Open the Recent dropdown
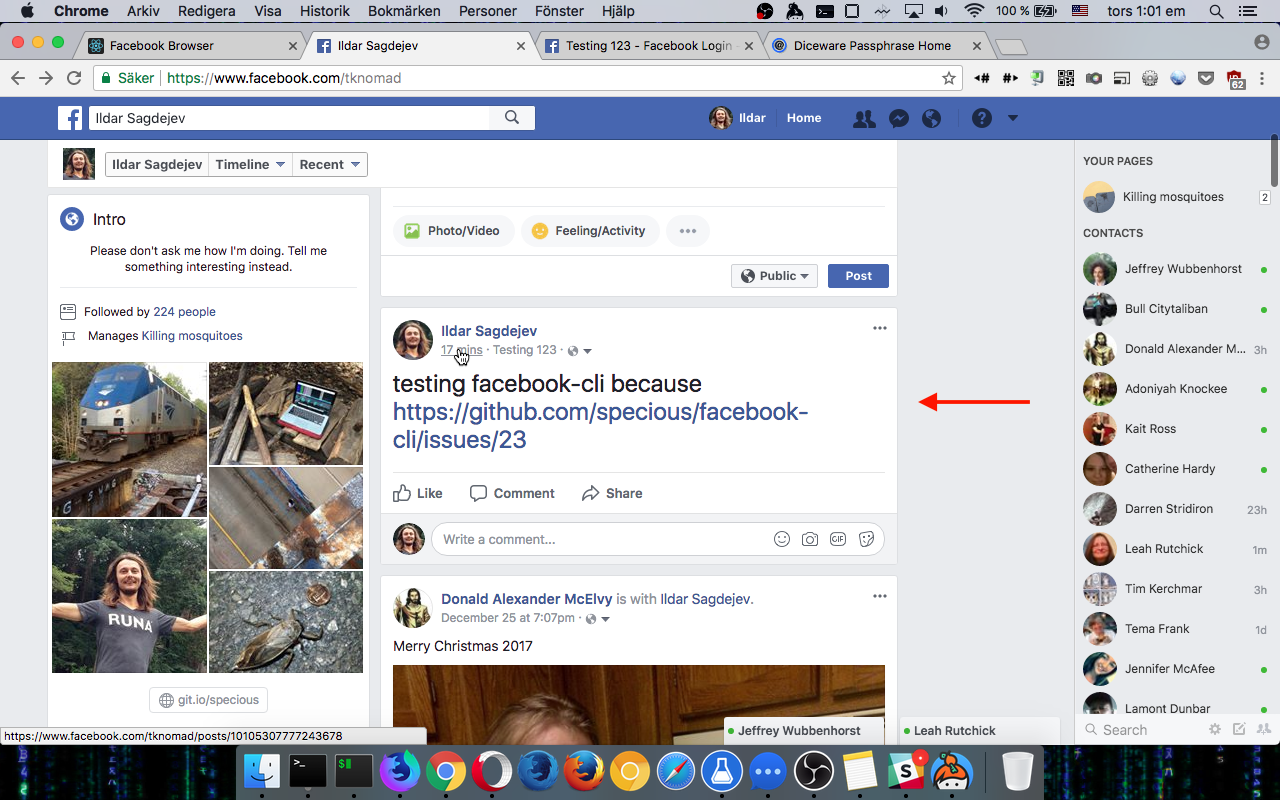This screenshot has height=800, width=1280. [x=329, y=165]
